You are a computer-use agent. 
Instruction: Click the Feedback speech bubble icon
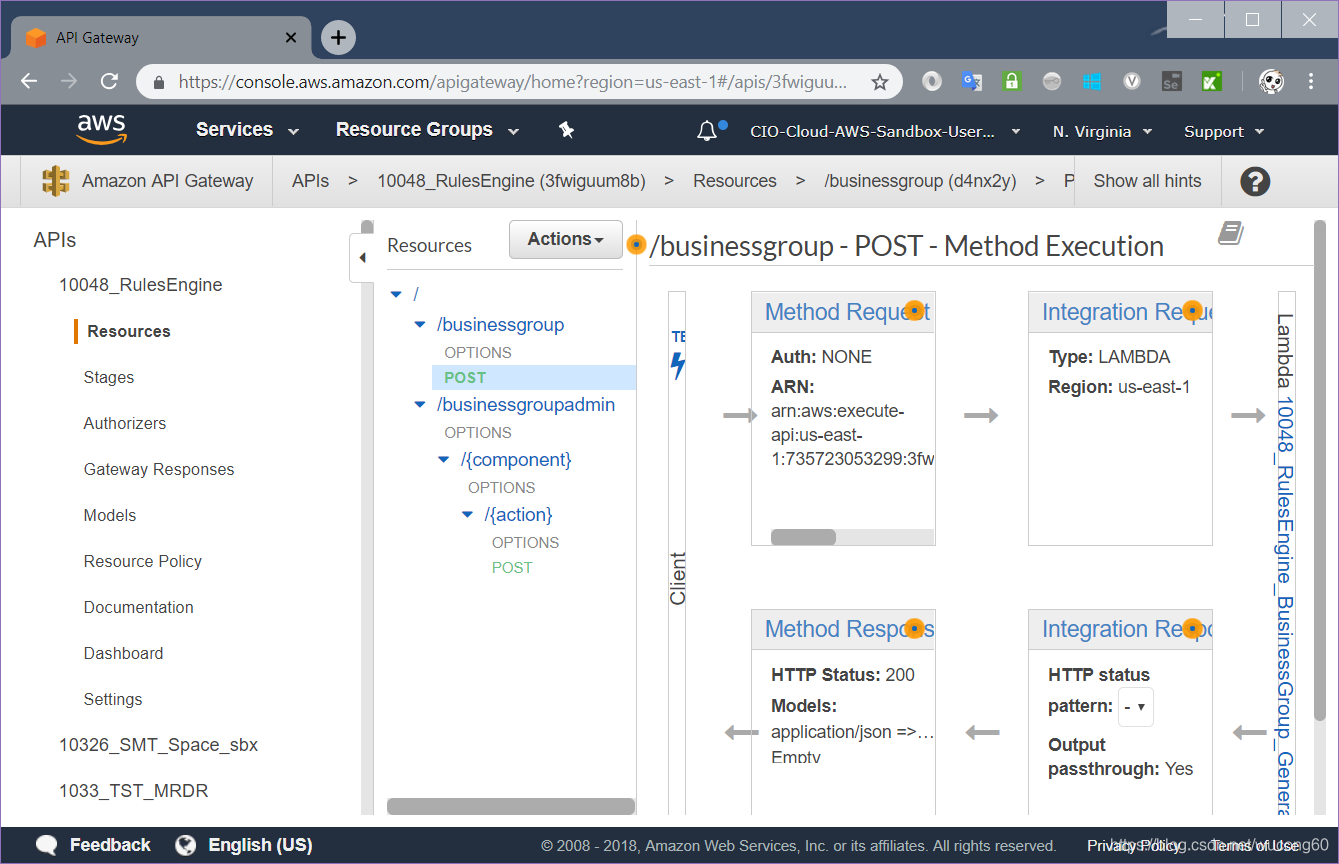47,845
